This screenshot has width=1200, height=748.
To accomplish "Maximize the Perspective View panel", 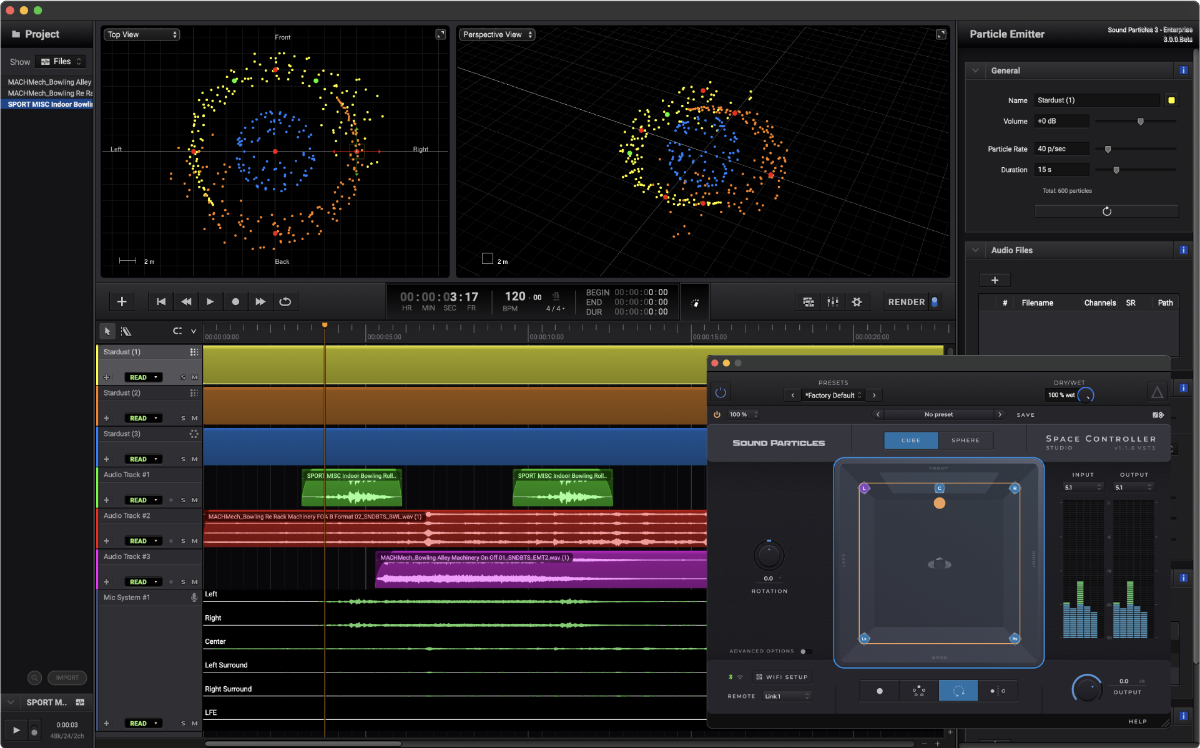I will coord(940,34).
